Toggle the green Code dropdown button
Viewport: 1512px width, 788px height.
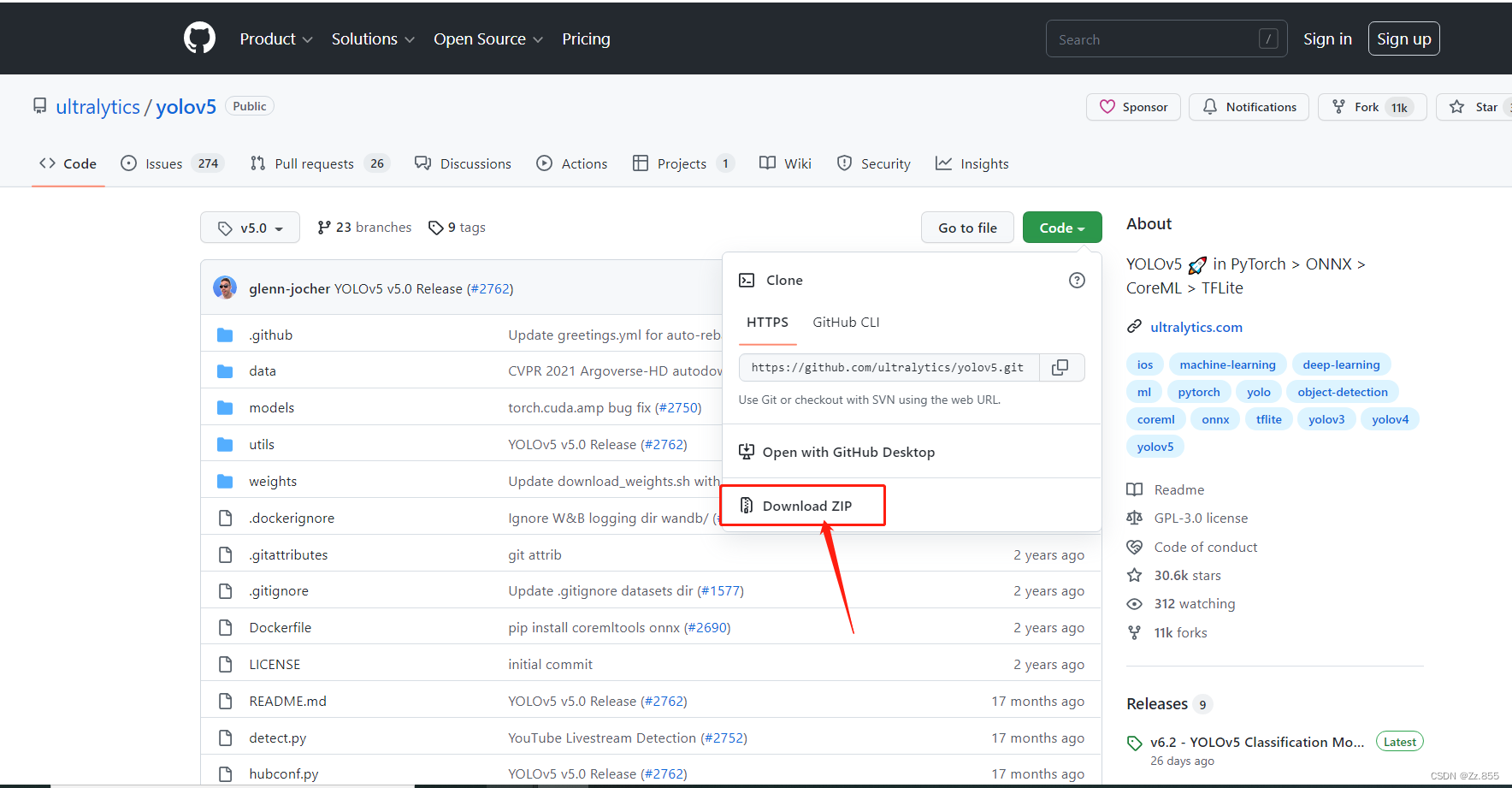click(1062, 228)
